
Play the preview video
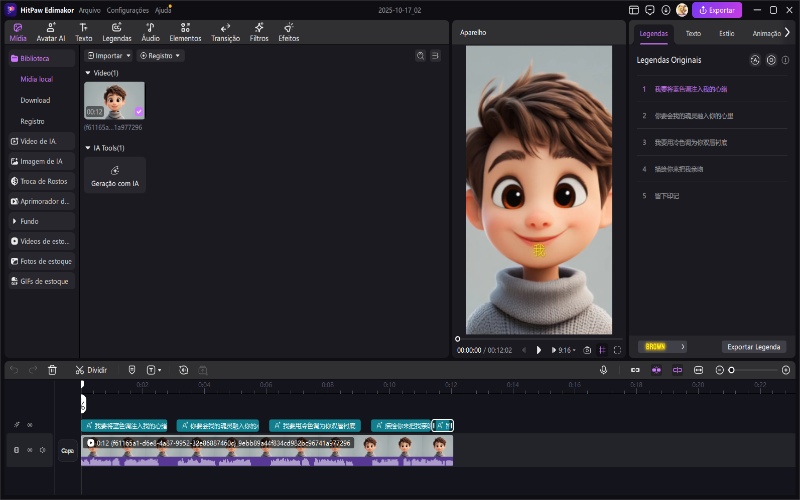tap(539, 350)
